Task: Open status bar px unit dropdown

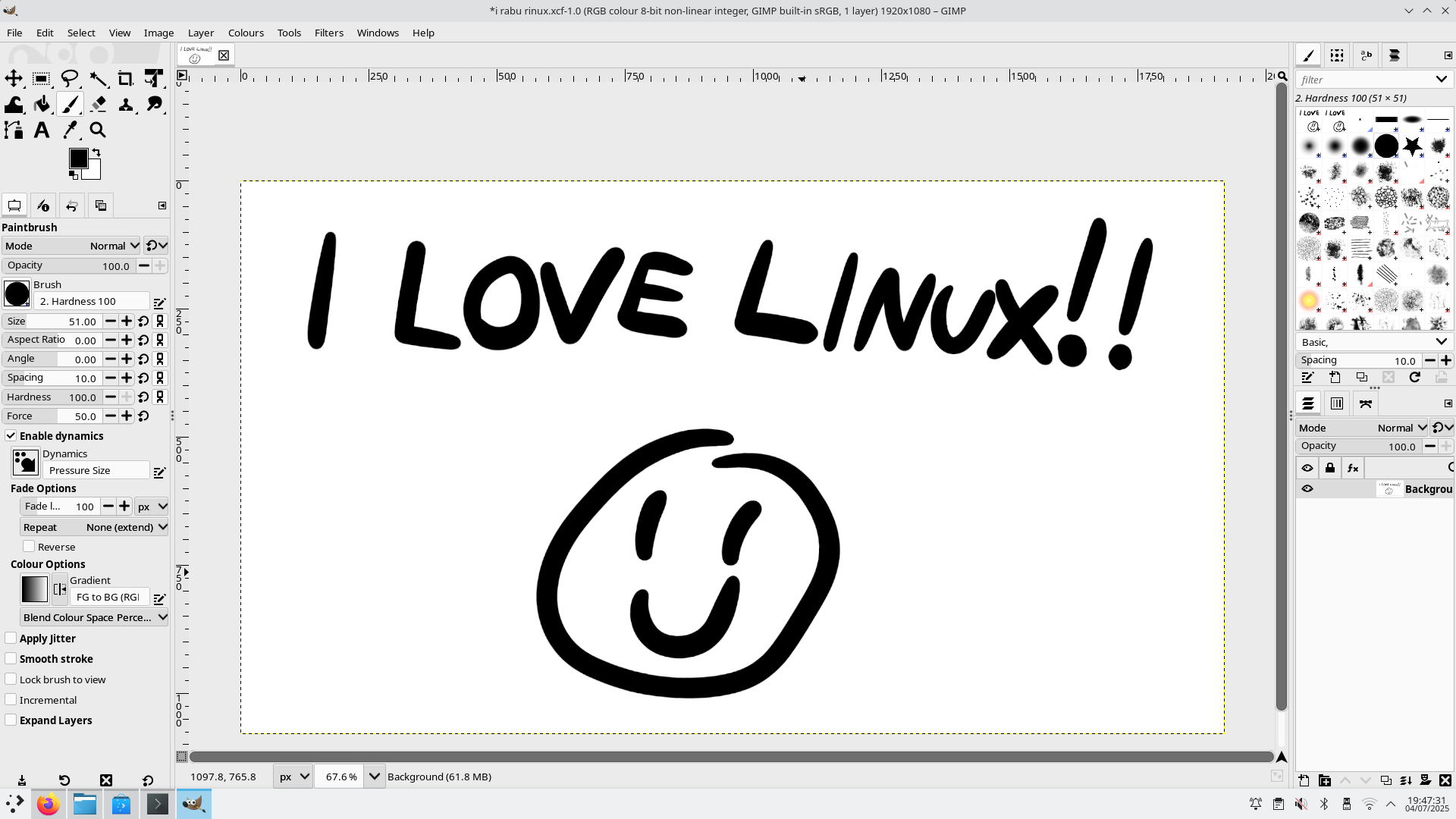Action: [293, 777]
